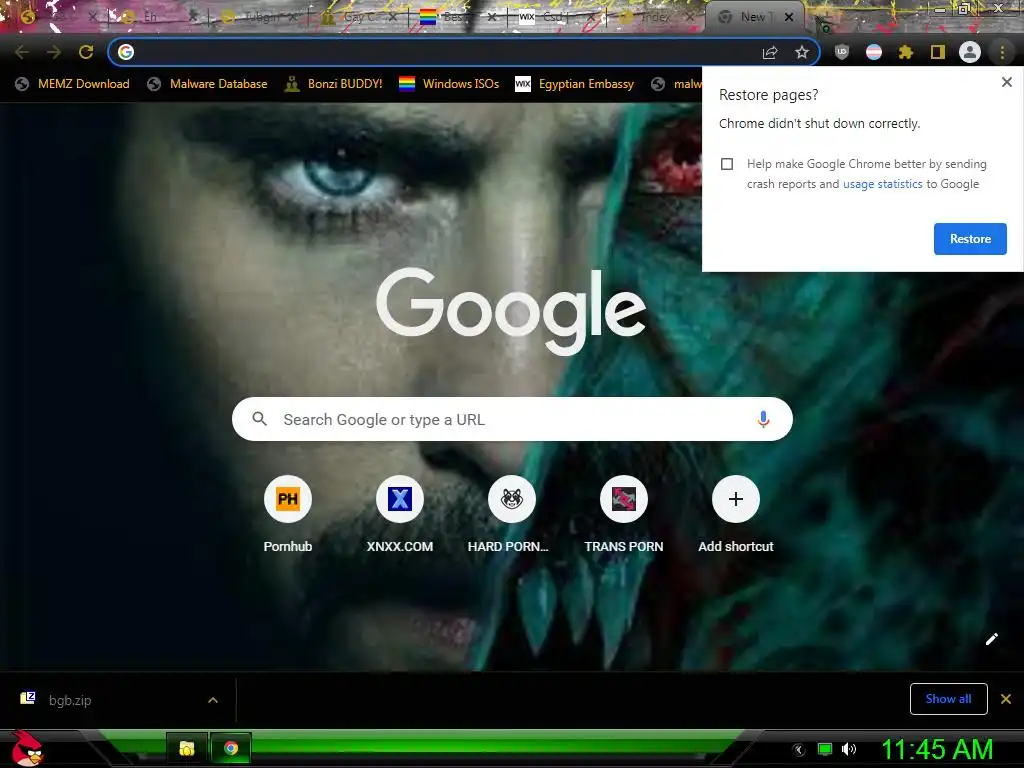Image resolution: width=1024 pixels, height=768 pixels.
Task: Switch to the Index tab
Action: pyautogui.click(x=656, y=17)
